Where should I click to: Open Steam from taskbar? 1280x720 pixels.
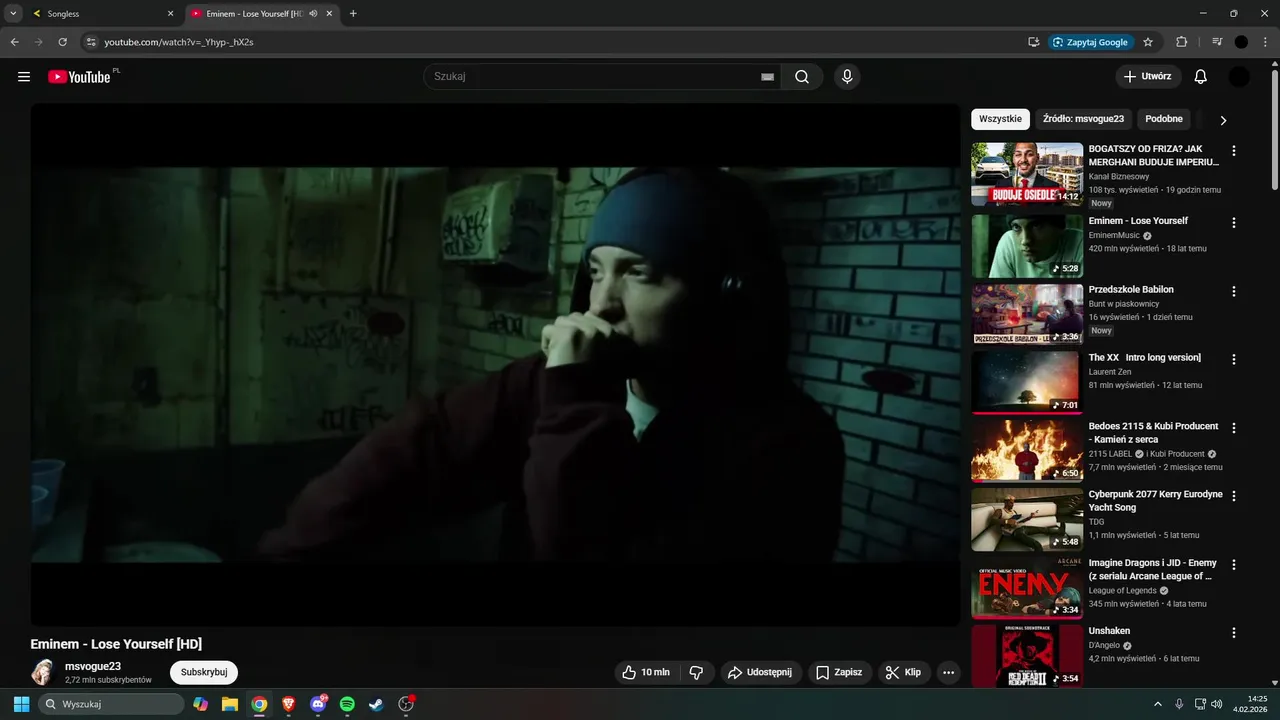click(x=376, y=704)
